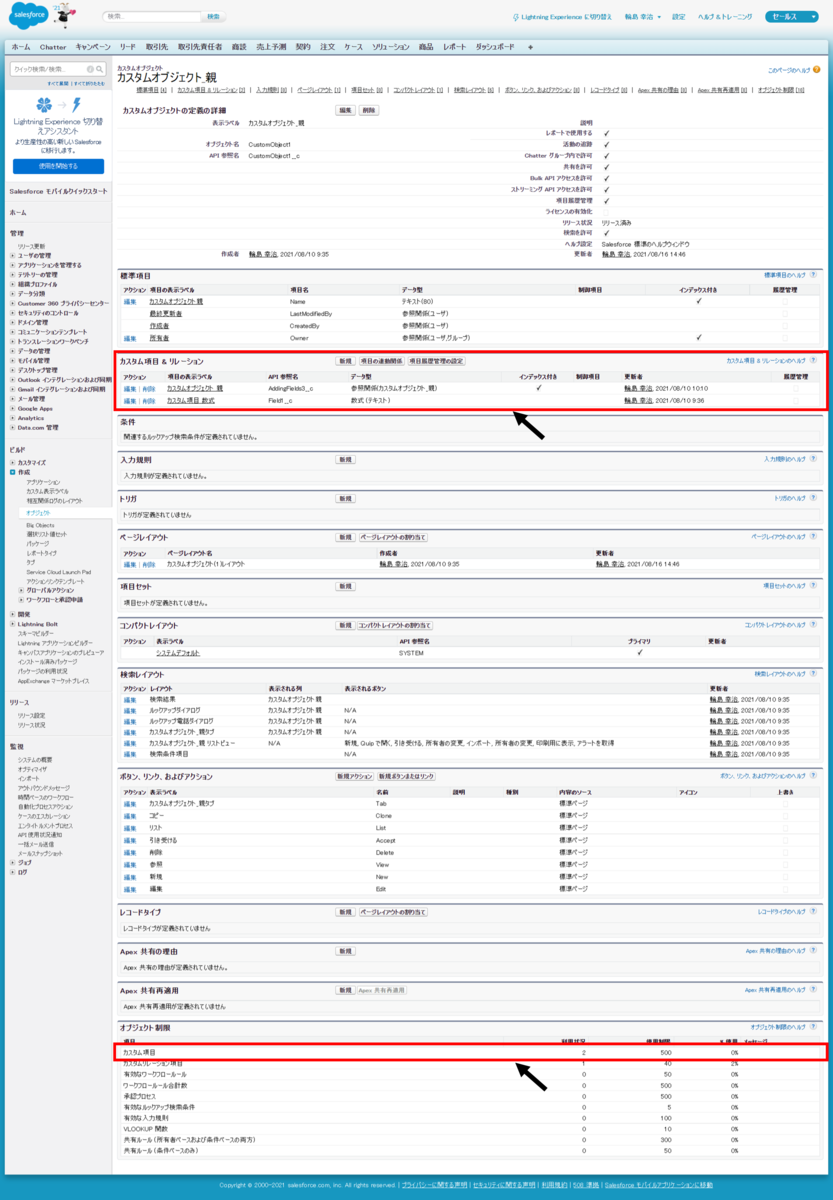Select Big Objects item in setup sidebar
Image resolution: width=833 pixels, height=1200 pixels.
40,524
